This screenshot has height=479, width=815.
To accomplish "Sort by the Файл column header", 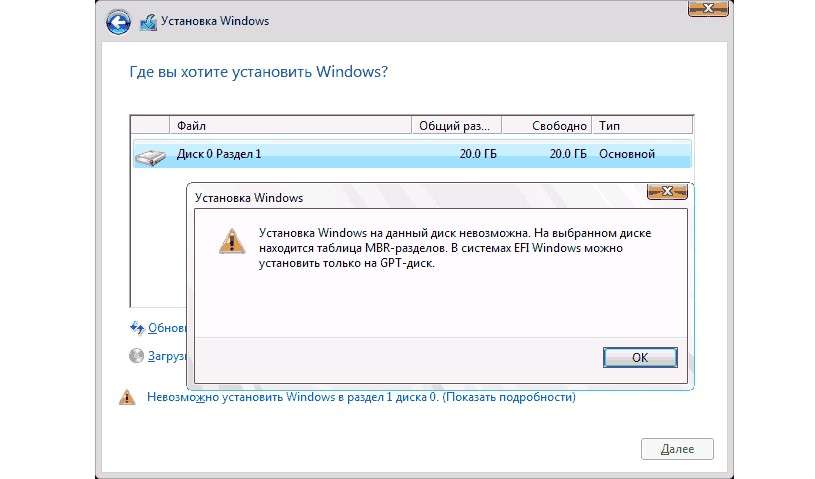I will click(291, 126).
